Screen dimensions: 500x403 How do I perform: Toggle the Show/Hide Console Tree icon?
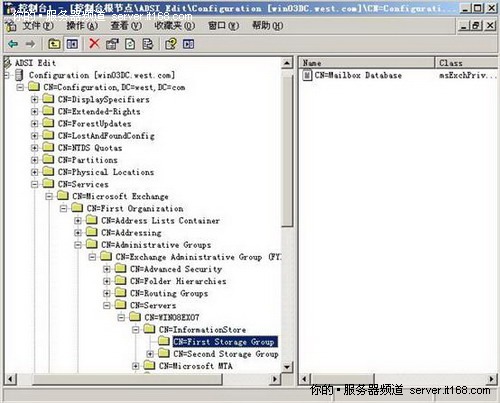(72, 44)
